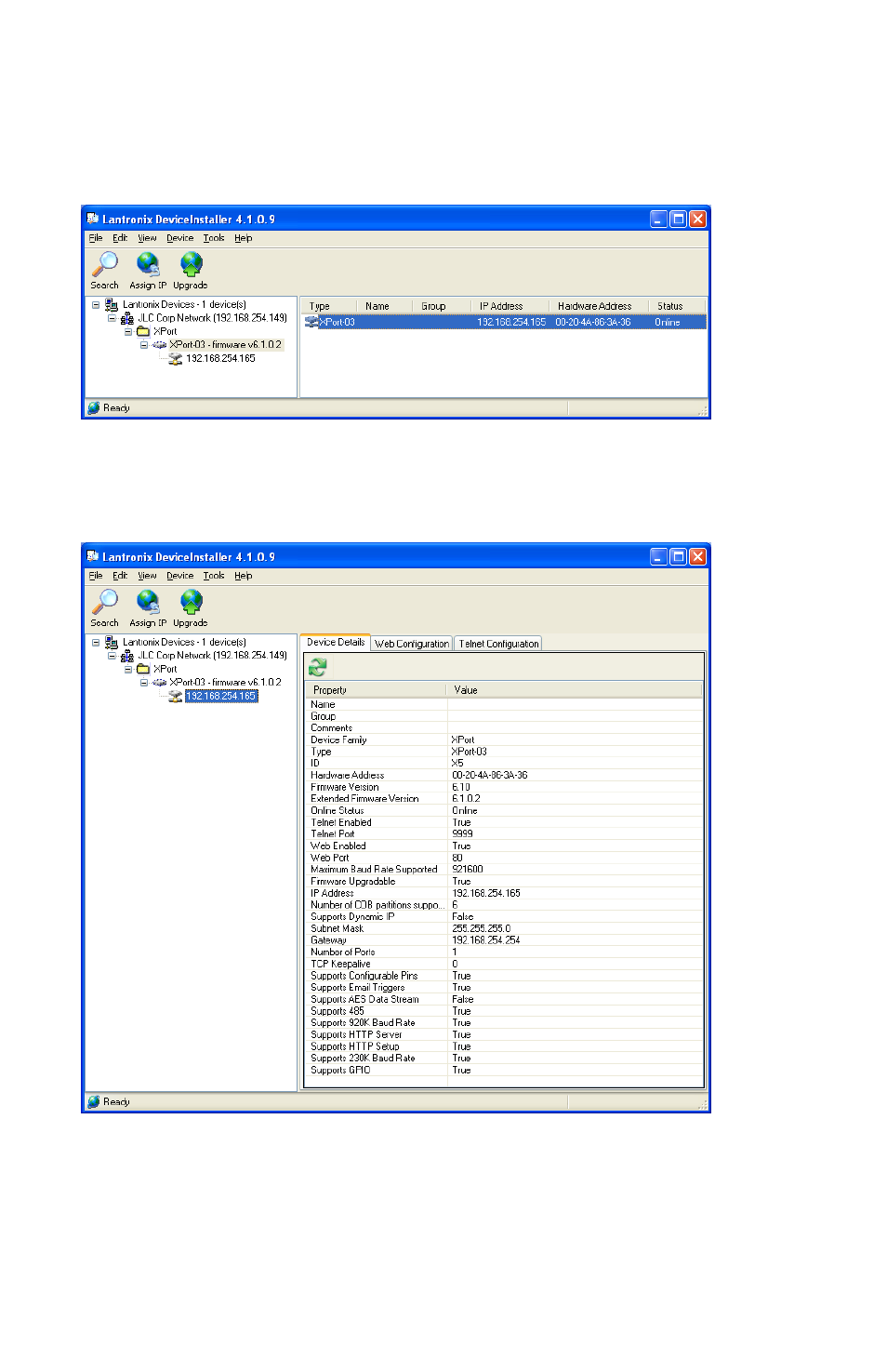Open Tools menu in lower window
The height and width of the screenshot is (1372, 887).
214,576
